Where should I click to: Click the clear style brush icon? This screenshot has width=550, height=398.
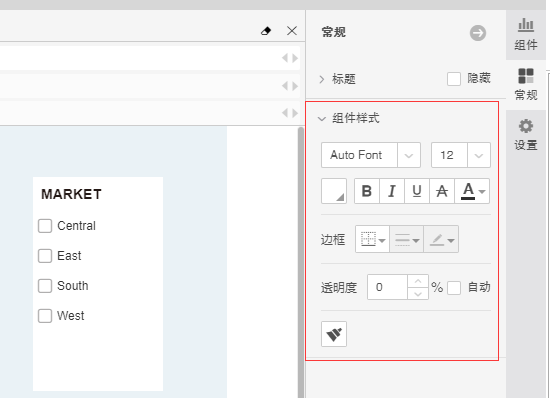tap(334, 334)
